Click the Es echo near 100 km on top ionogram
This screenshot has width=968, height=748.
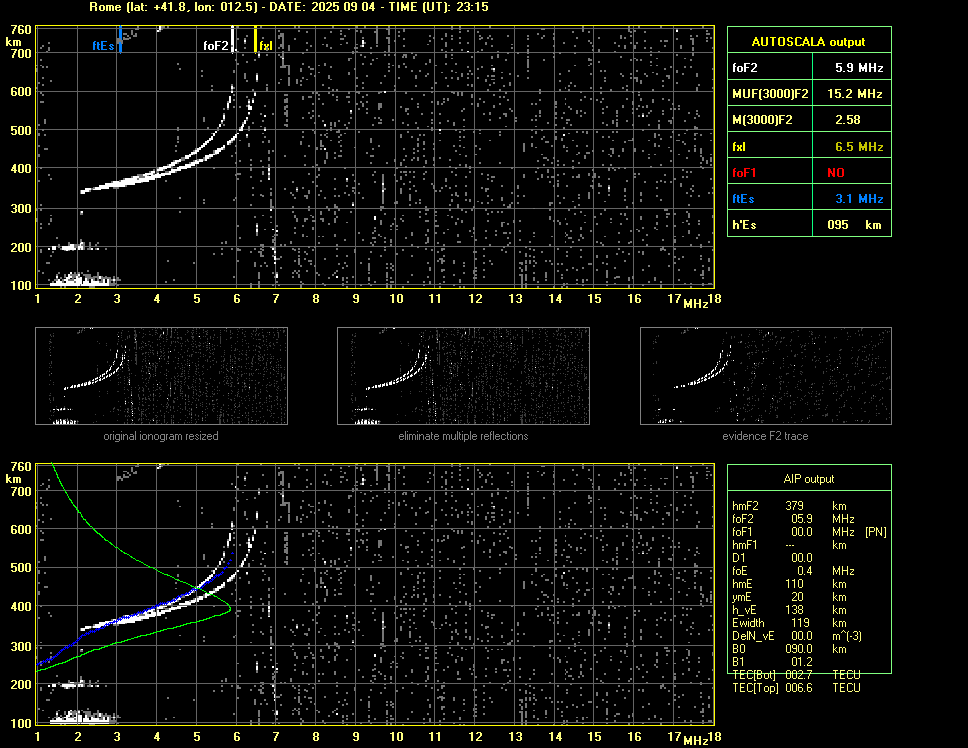(x=83, y=280)
